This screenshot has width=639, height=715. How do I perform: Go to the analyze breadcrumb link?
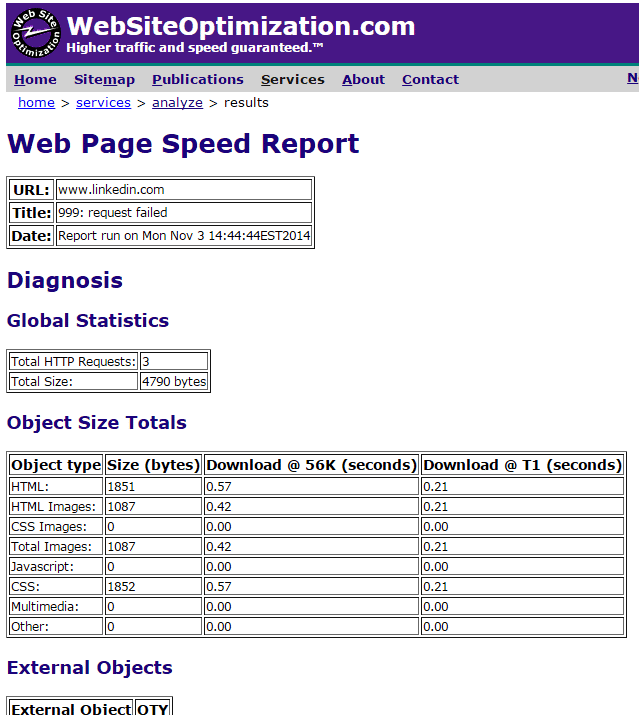pyautogui.click(x=177, y=103)
